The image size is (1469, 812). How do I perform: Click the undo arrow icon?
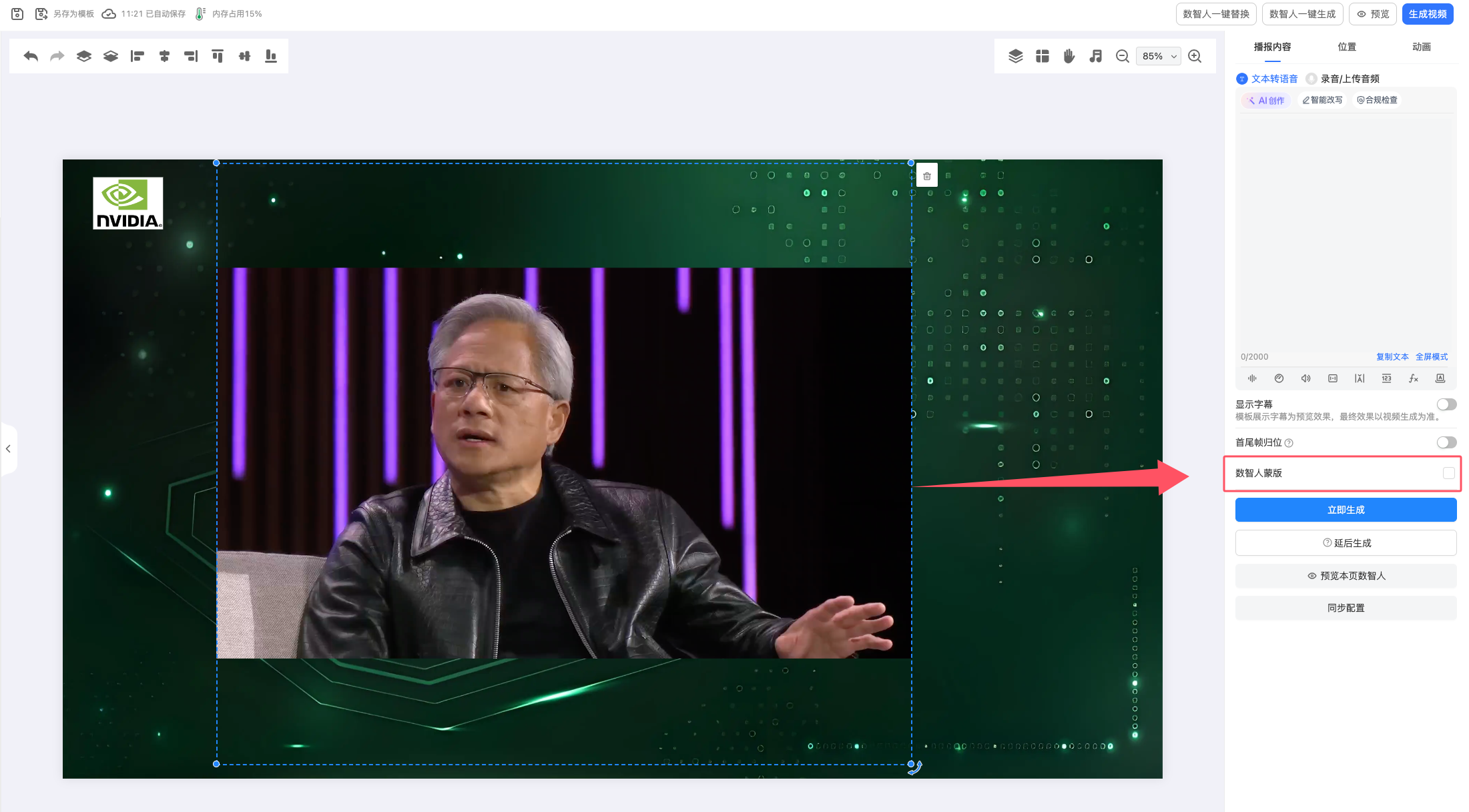(x=31, y=56)
